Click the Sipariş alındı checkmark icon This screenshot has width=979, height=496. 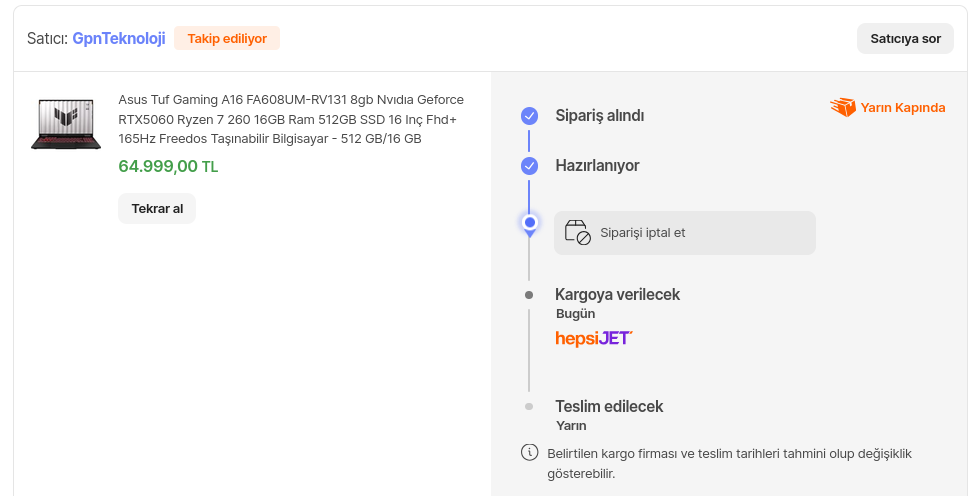click(529, 116)
